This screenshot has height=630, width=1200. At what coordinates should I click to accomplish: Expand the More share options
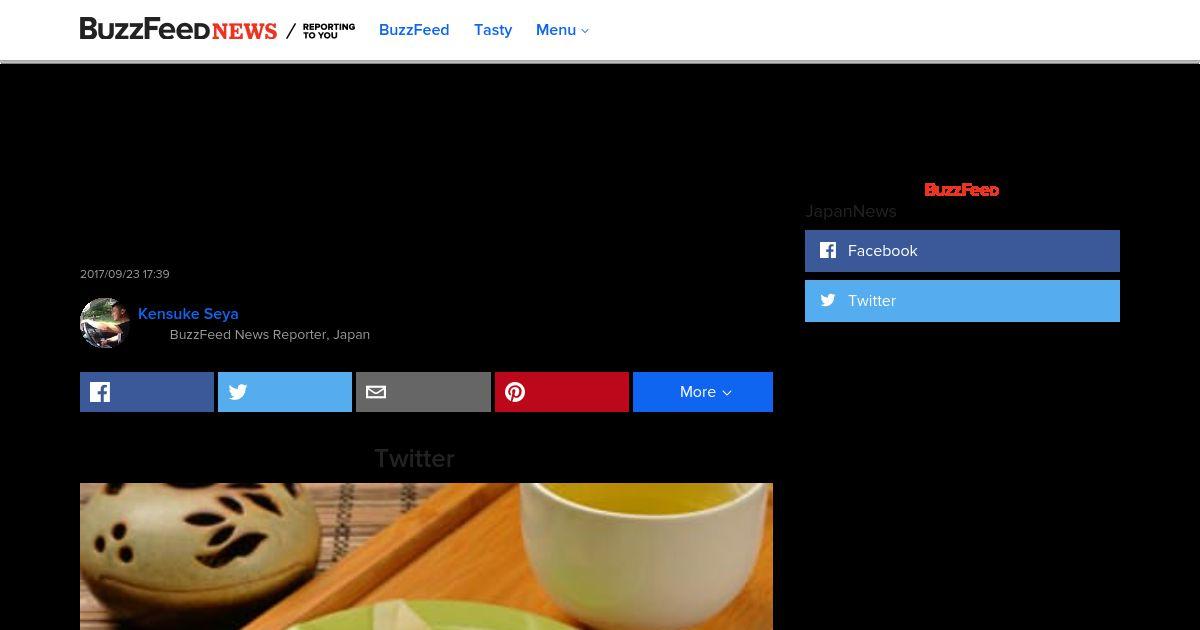(703, 392)
